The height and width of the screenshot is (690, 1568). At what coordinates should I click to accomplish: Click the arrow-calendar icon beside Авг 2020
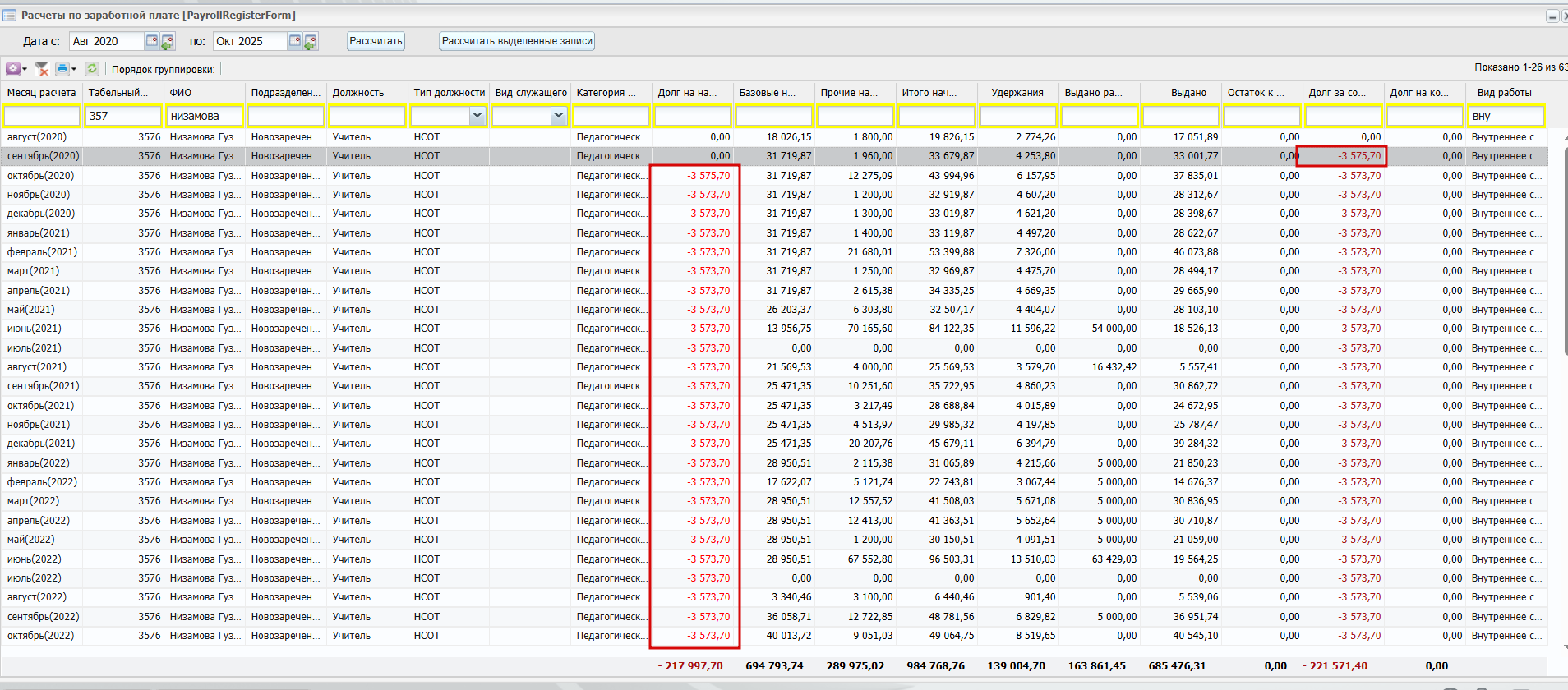(168, 41)
